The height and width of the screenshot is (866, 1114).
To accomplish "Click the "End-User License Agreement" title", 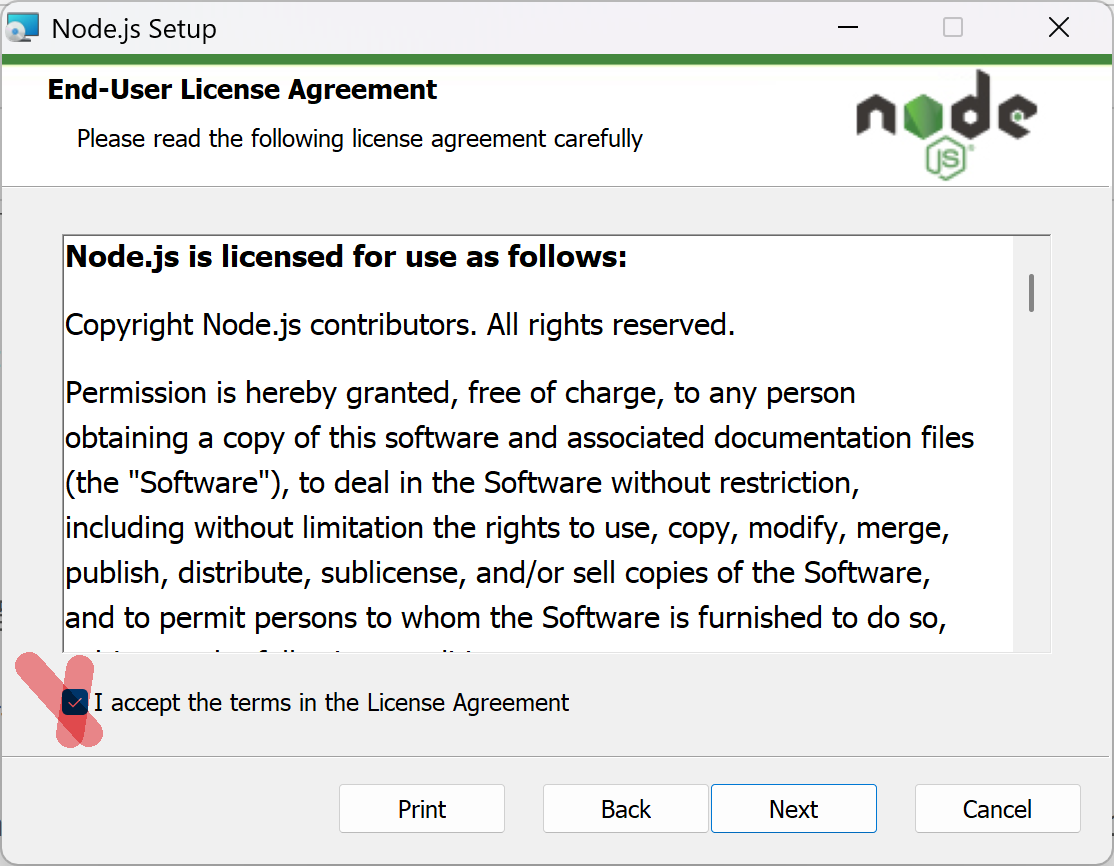I will click(242, 90).
